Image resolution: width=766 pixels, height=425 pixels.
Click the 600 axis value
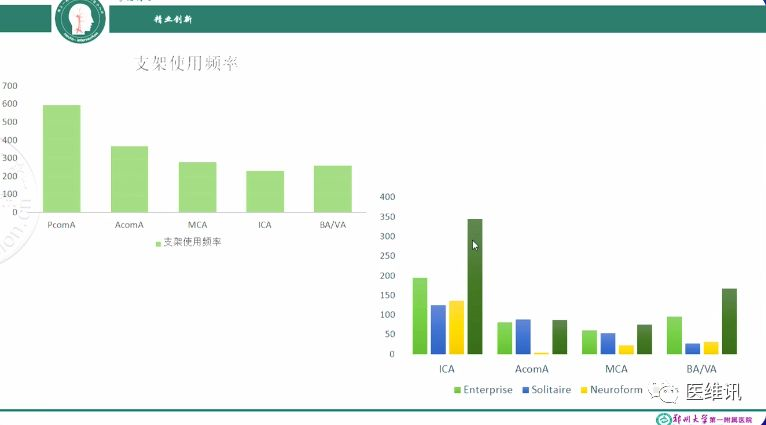[10, 104]
